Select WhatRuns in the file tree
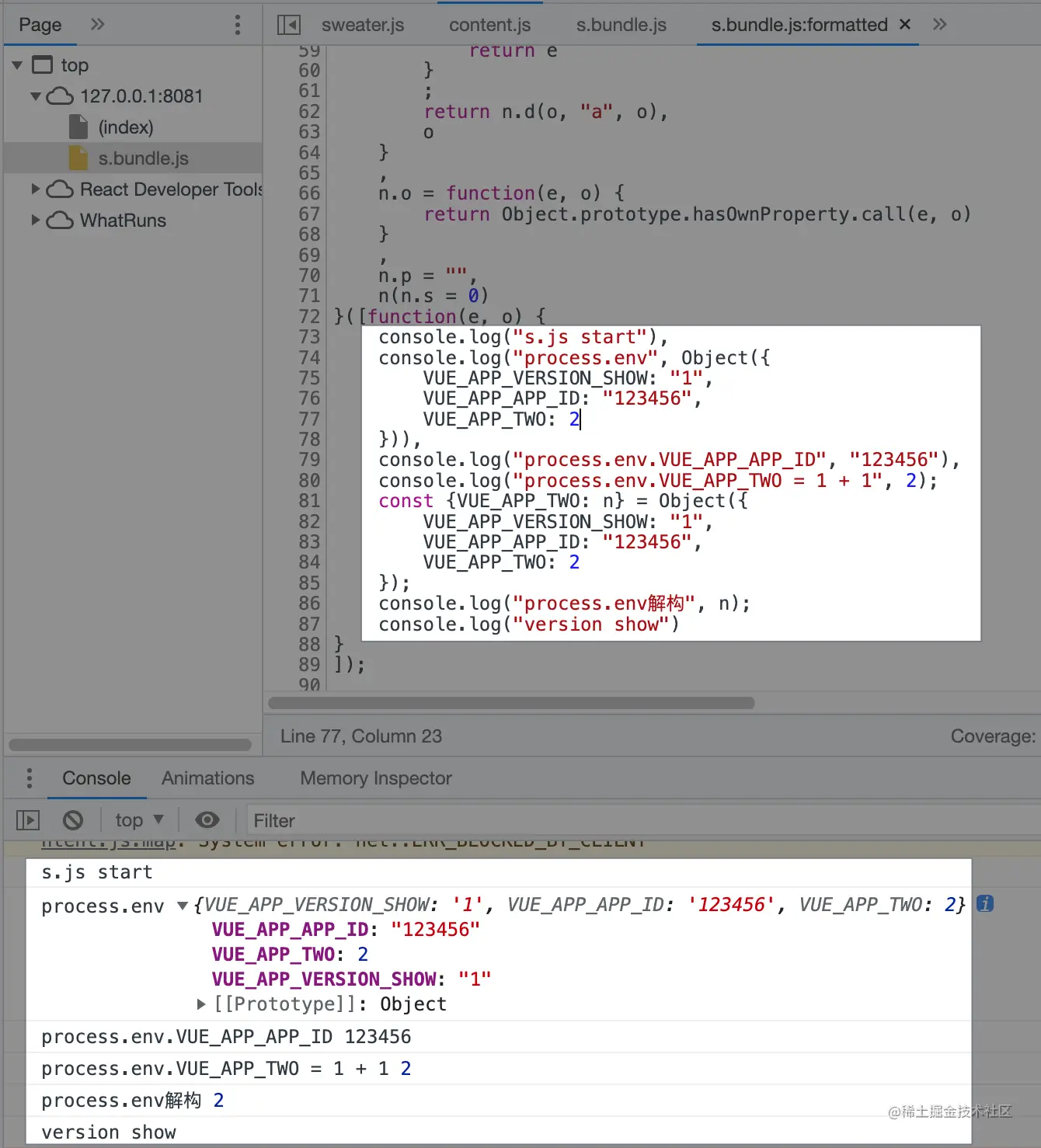The image size is (1041, 1148). (x=123, y=221)
